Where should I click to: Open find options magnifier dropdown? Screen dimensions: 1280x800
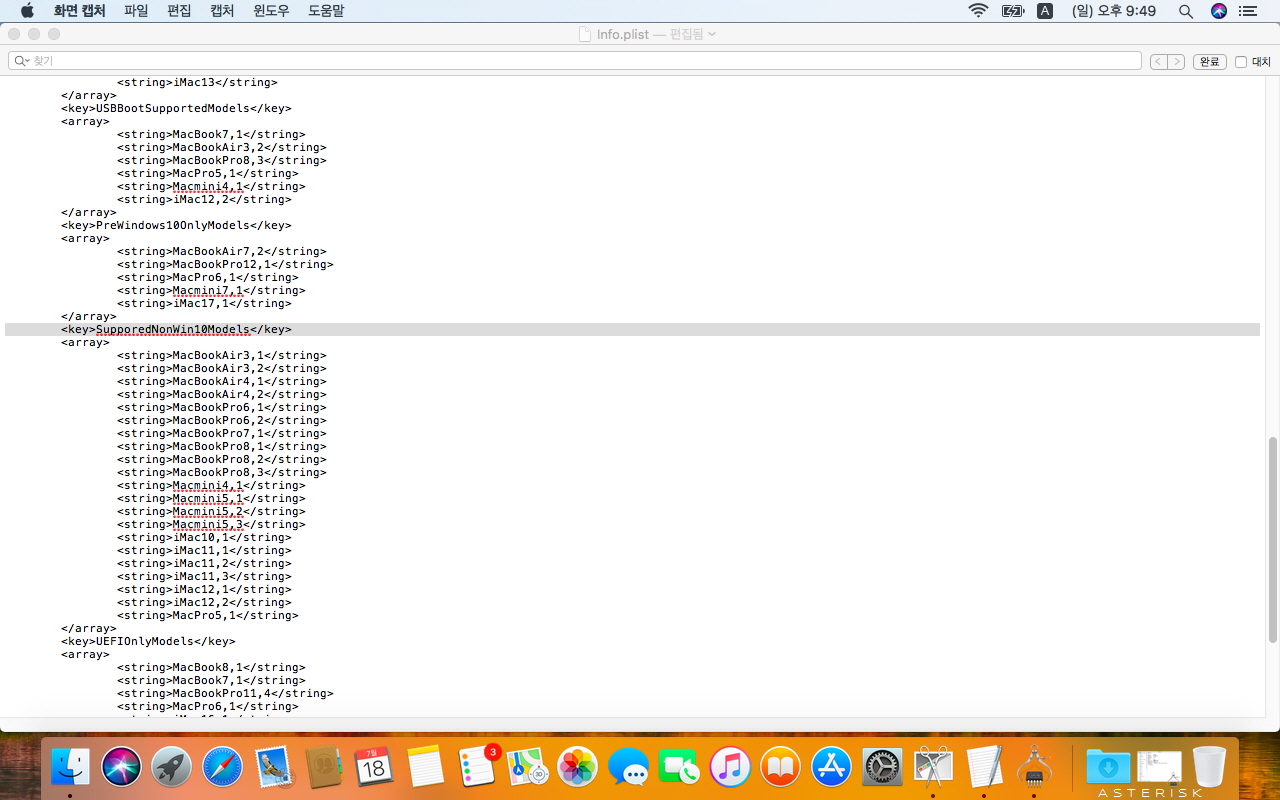23,61
